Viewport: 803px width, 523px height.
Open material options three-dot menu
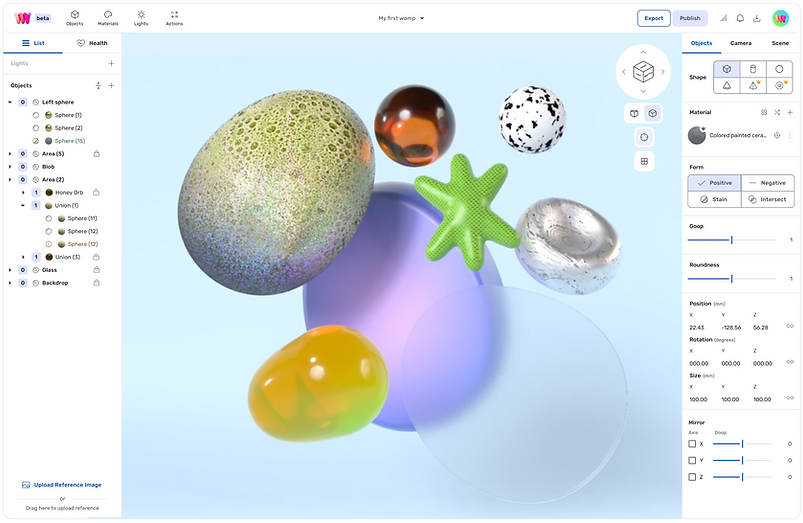[x=790, y=136]
